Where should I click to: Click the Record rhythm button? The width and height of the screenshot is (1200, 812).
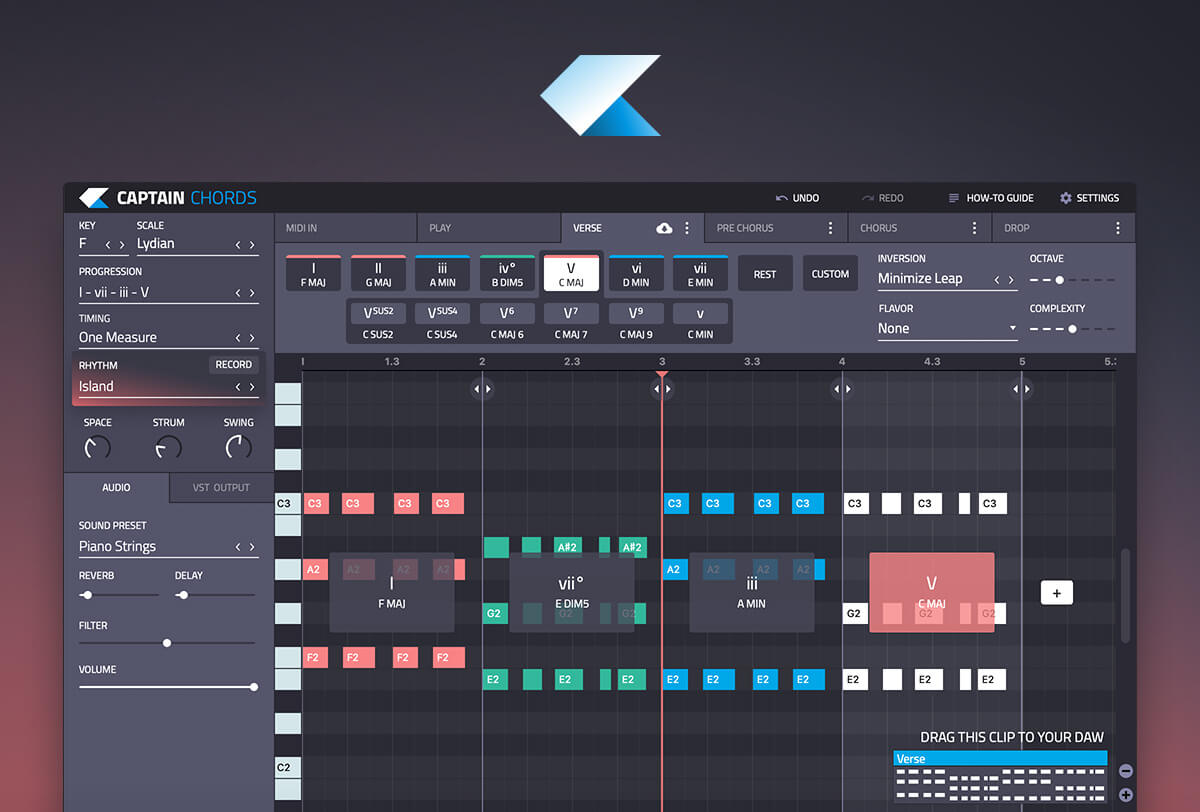234,365
